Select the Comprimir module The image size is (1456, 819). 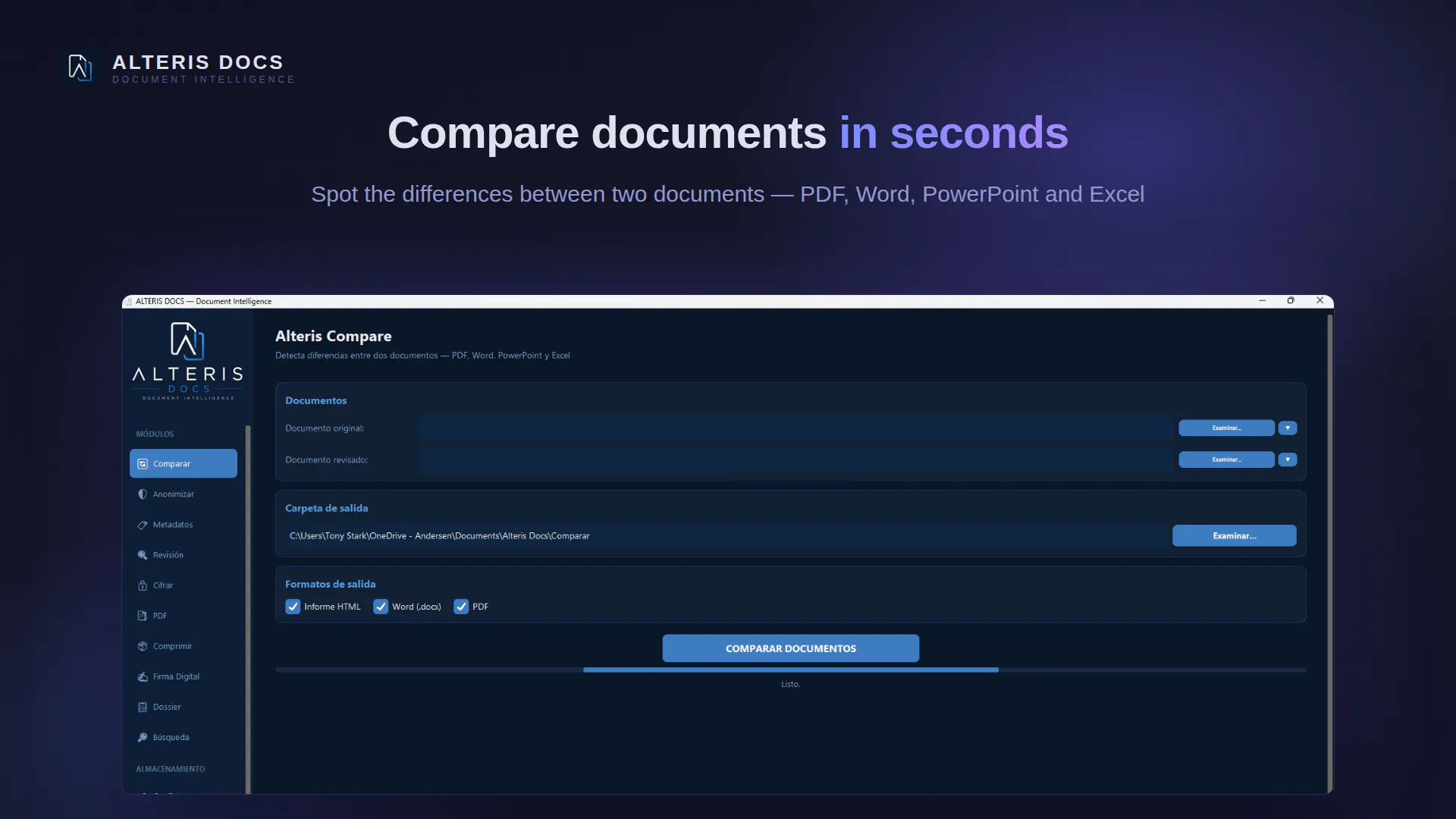[184, 646]
